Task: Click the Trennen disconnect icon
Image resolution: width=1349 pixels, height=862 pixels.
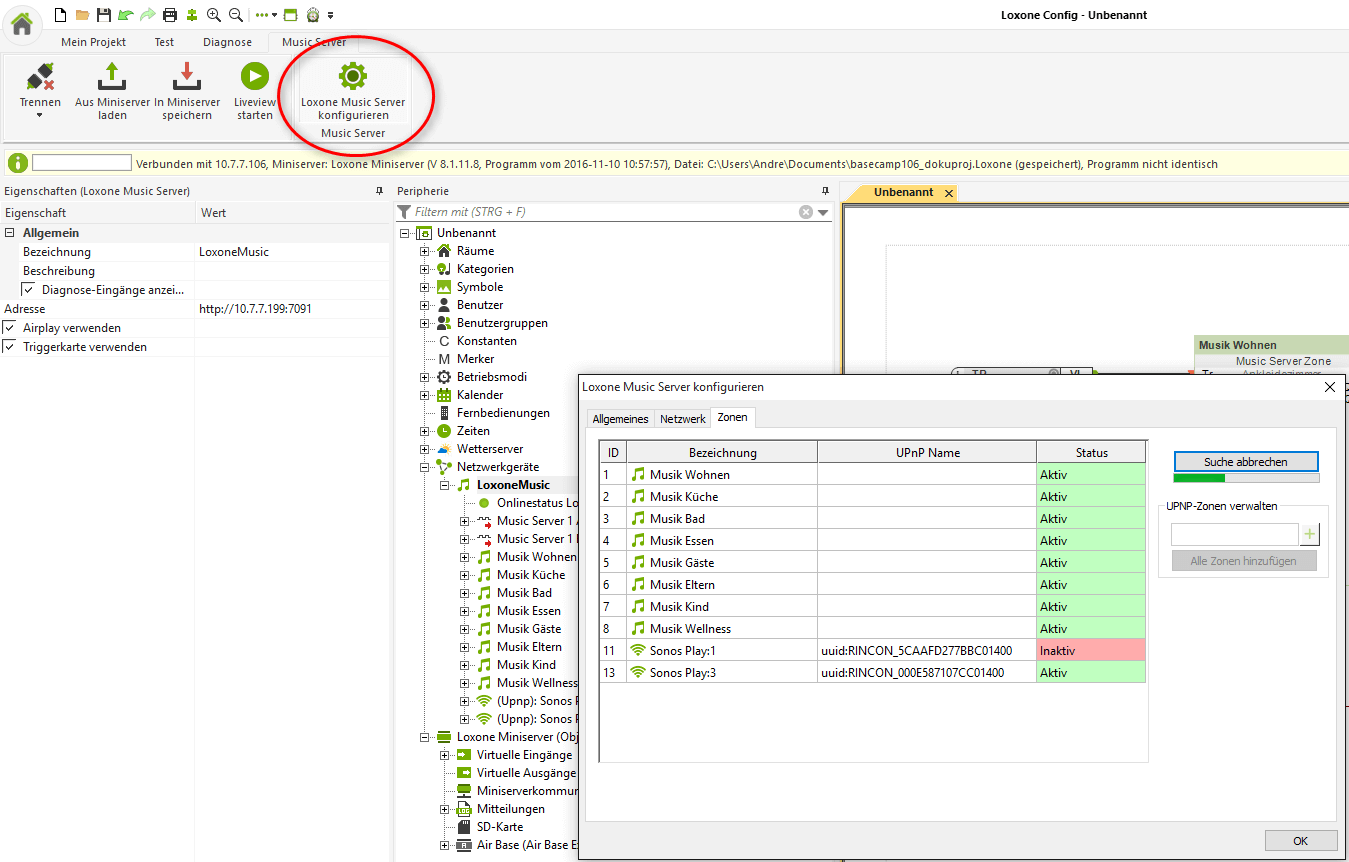Action: click(x=40, y=76)
